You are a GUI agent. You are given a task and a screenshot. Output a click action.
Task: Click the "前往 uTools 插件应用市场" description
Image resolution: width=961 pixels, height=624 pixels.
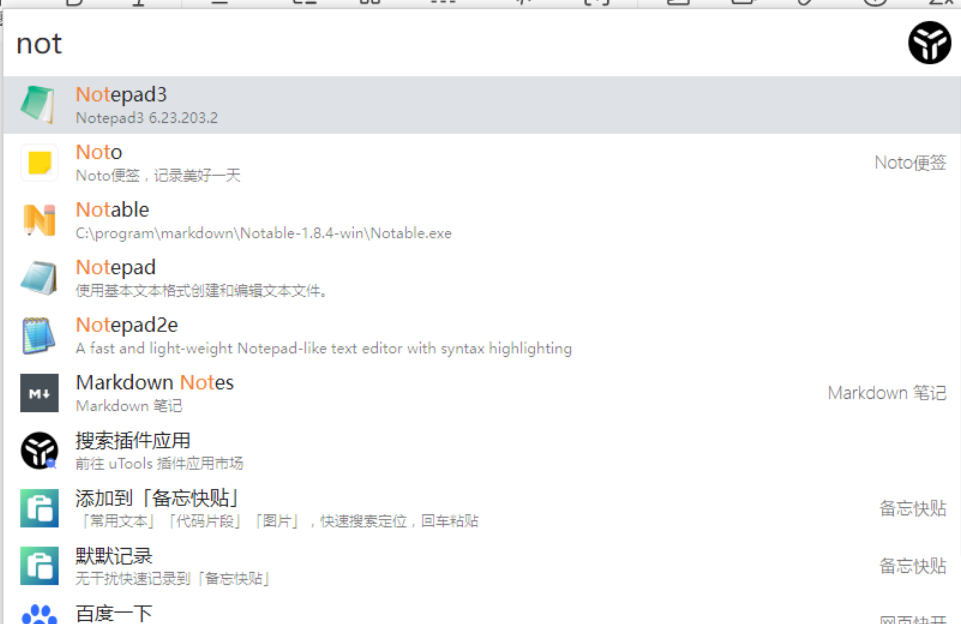point(159,463)
